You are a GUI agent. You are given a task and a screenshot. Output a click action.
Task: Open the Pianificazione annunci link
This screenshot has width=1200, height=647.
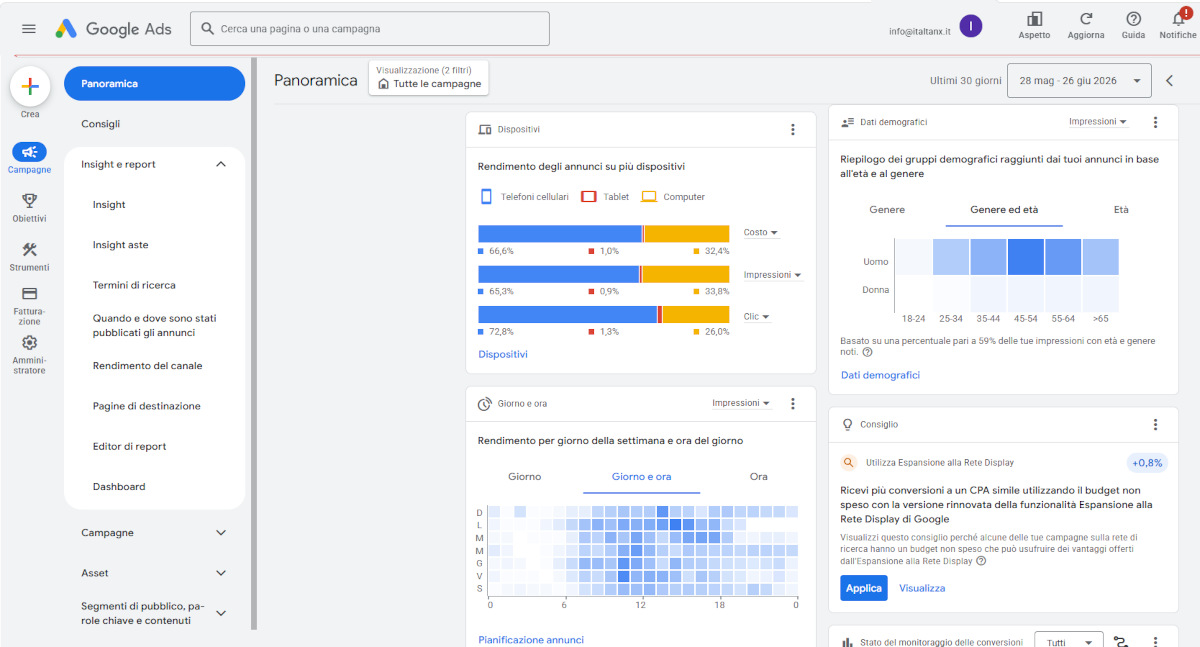(x=531, y=640)
